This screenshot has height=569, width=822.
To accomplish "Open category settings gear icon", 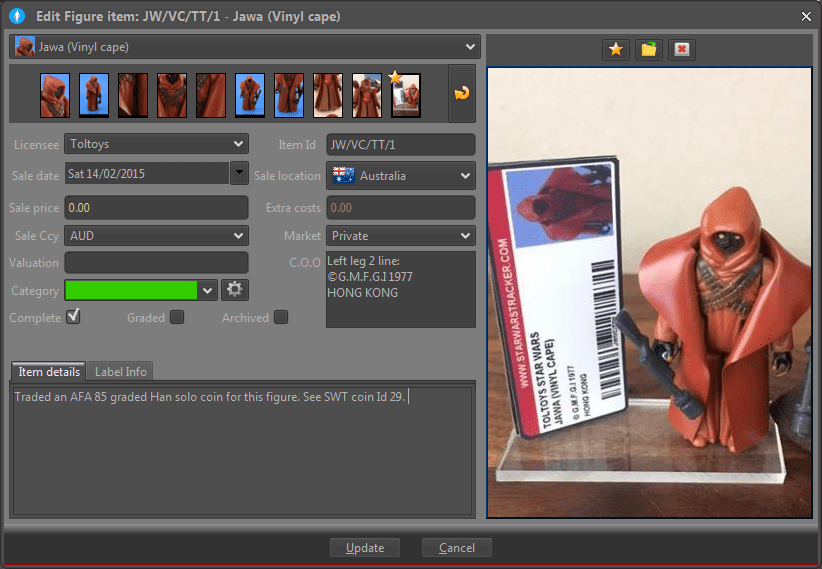I will point(235,290).
